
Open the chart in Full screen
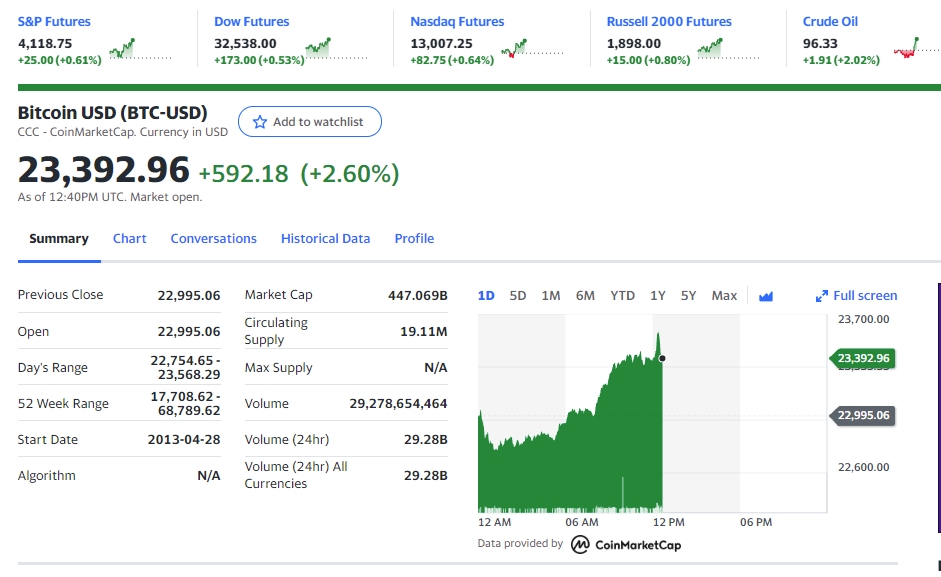(856, 295)
